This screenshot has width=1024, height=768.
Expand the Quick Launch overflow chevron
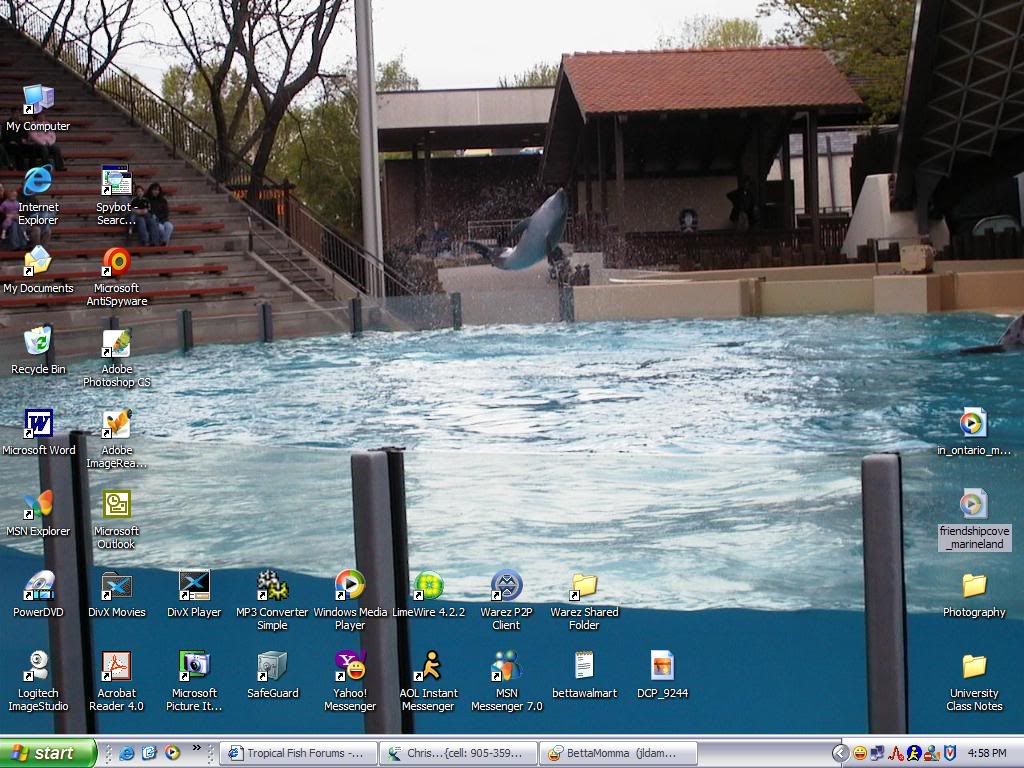[197, 748]
